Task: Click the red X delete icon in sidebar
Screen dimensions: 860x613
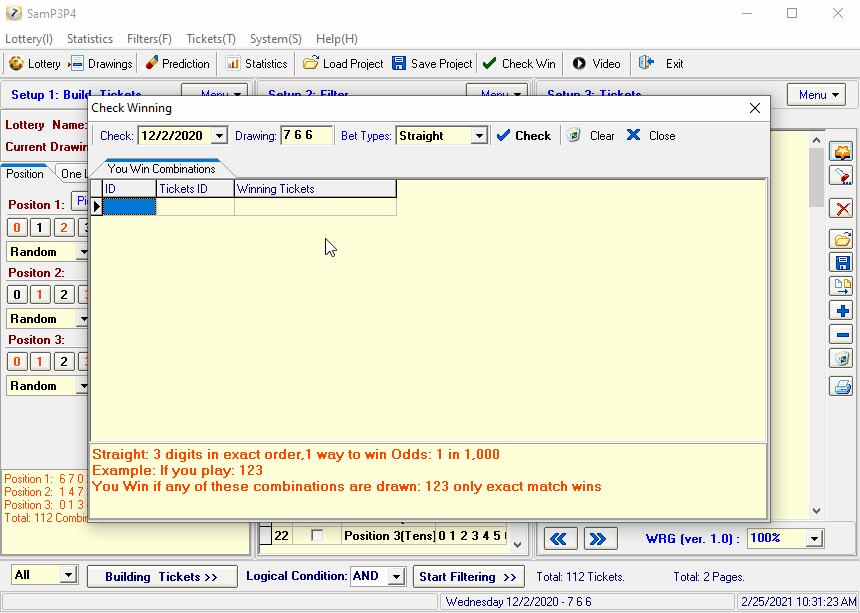Action: 842,209
